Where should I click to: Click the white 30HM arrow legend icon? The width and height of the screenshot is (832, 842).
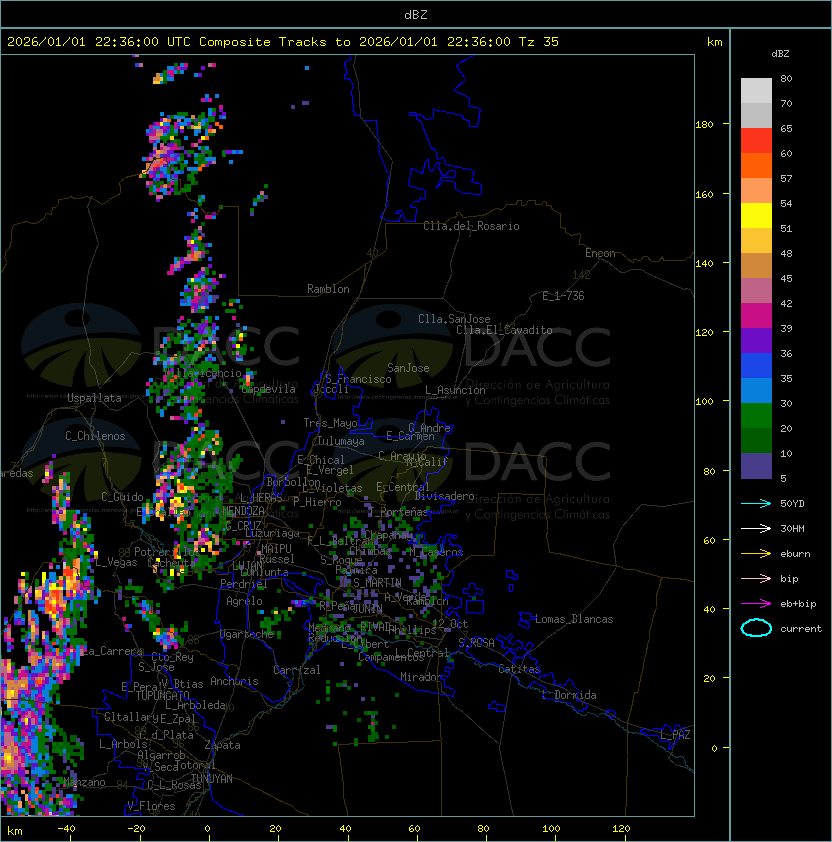coord(756,528)
